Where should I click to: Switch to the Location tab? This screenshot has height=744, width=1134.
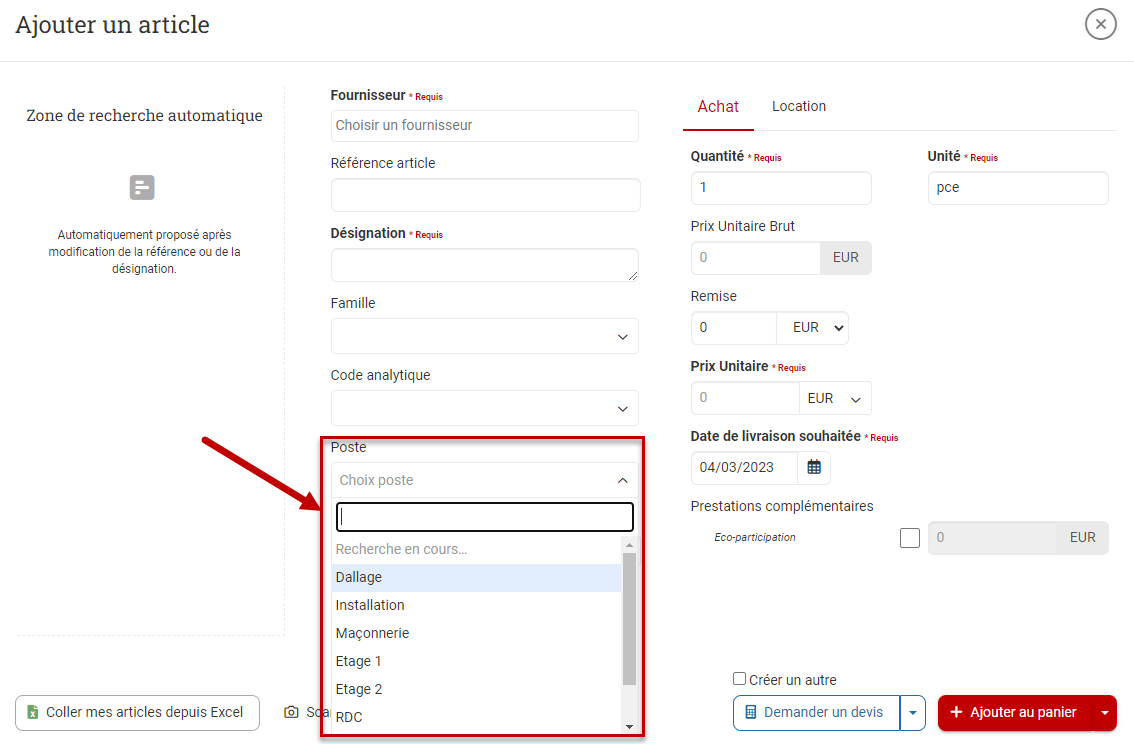(x=798, y=106)
